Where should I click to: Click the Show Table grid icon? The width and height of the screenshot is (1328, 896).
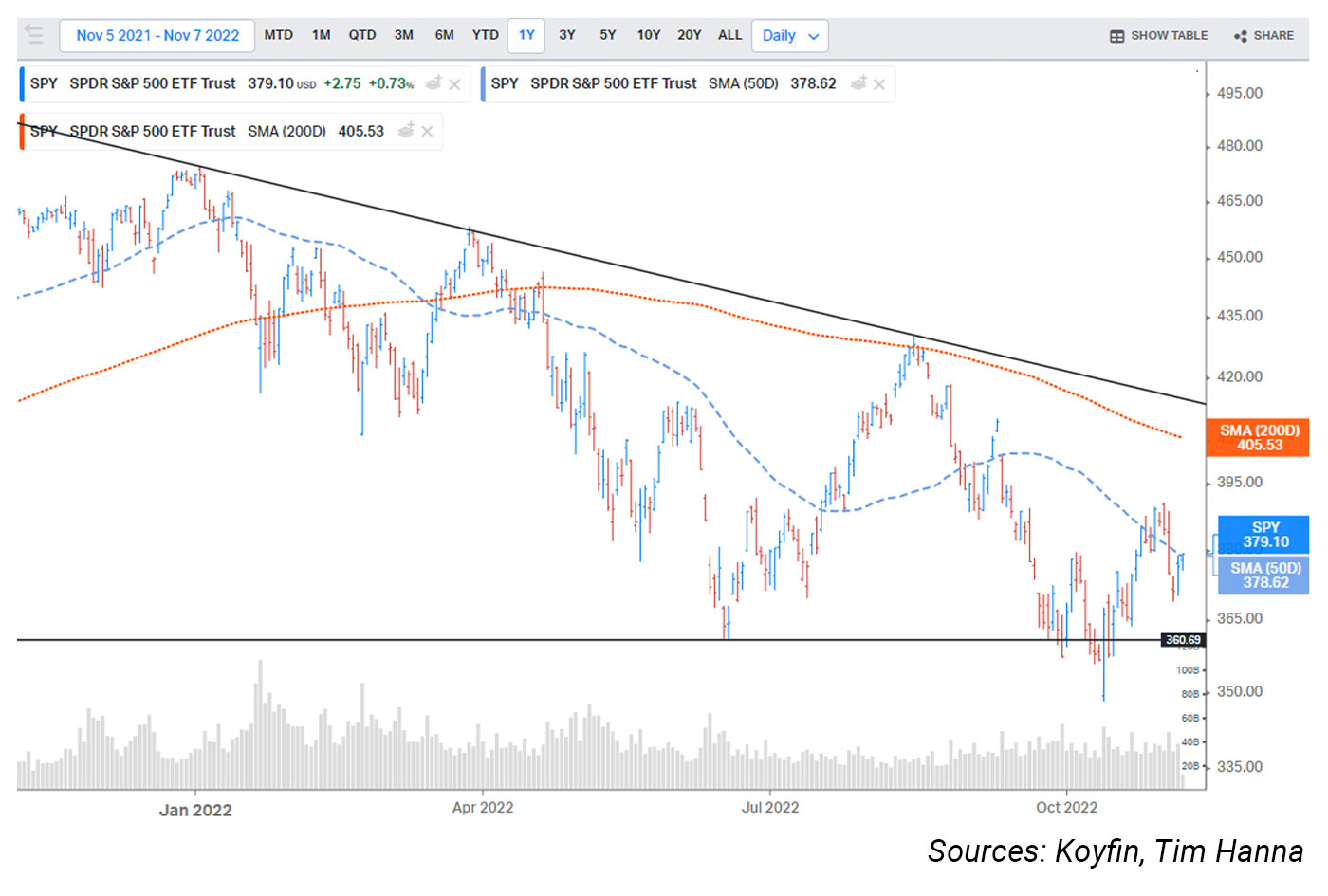coord(1116,36)
